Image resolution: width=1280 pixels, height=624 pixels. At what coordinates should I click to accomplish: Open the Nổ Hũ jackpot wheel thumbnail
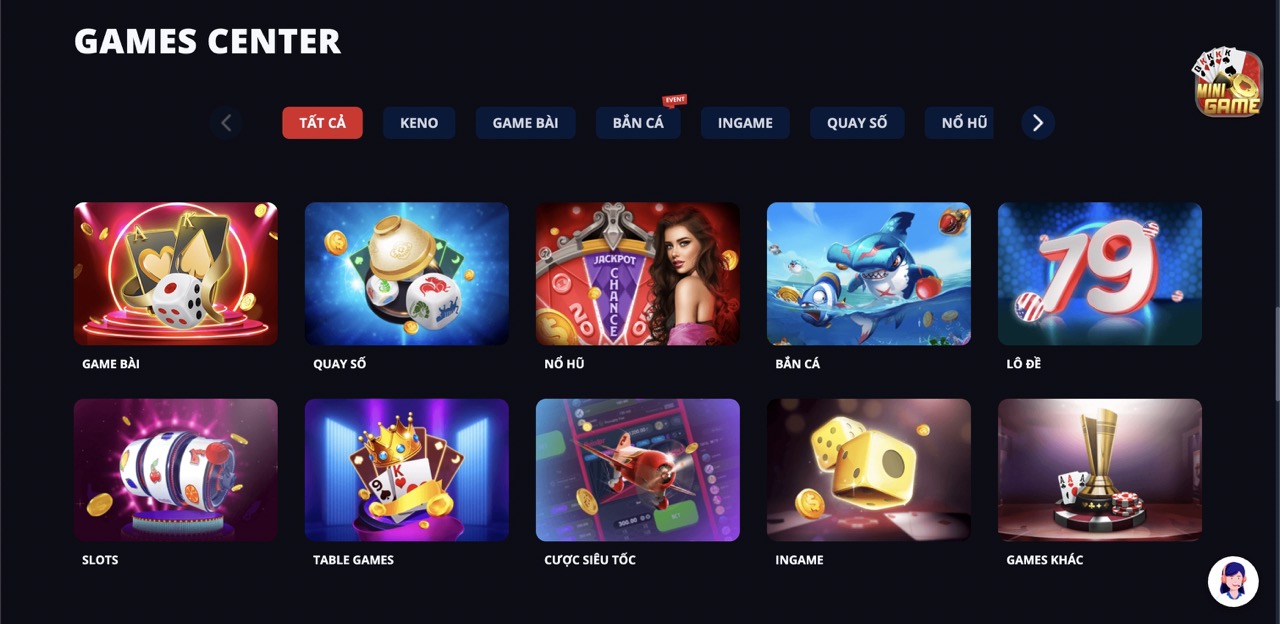point(638,274)
